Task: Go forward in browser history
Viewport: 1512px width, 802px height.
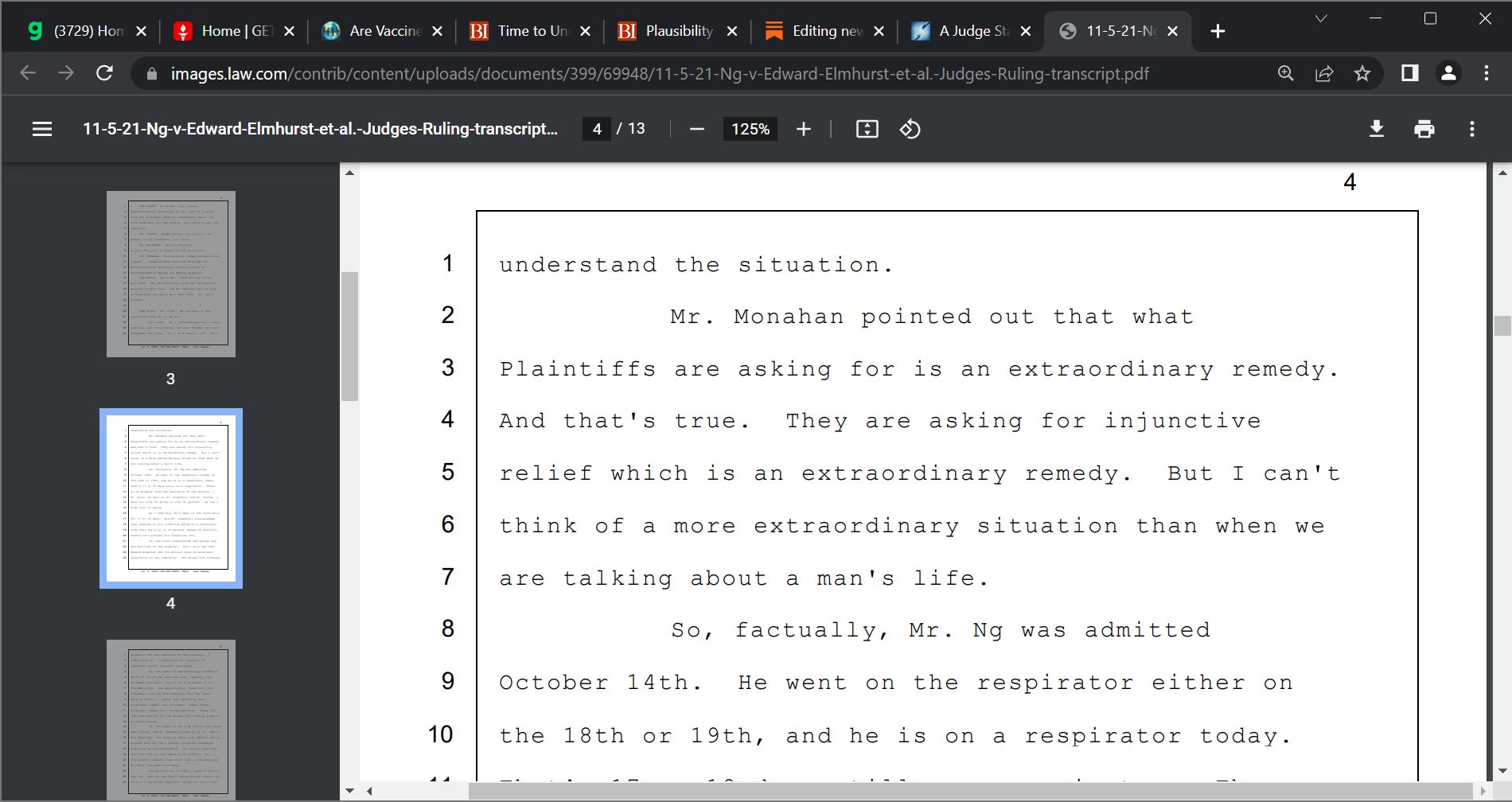Action: 66,73
